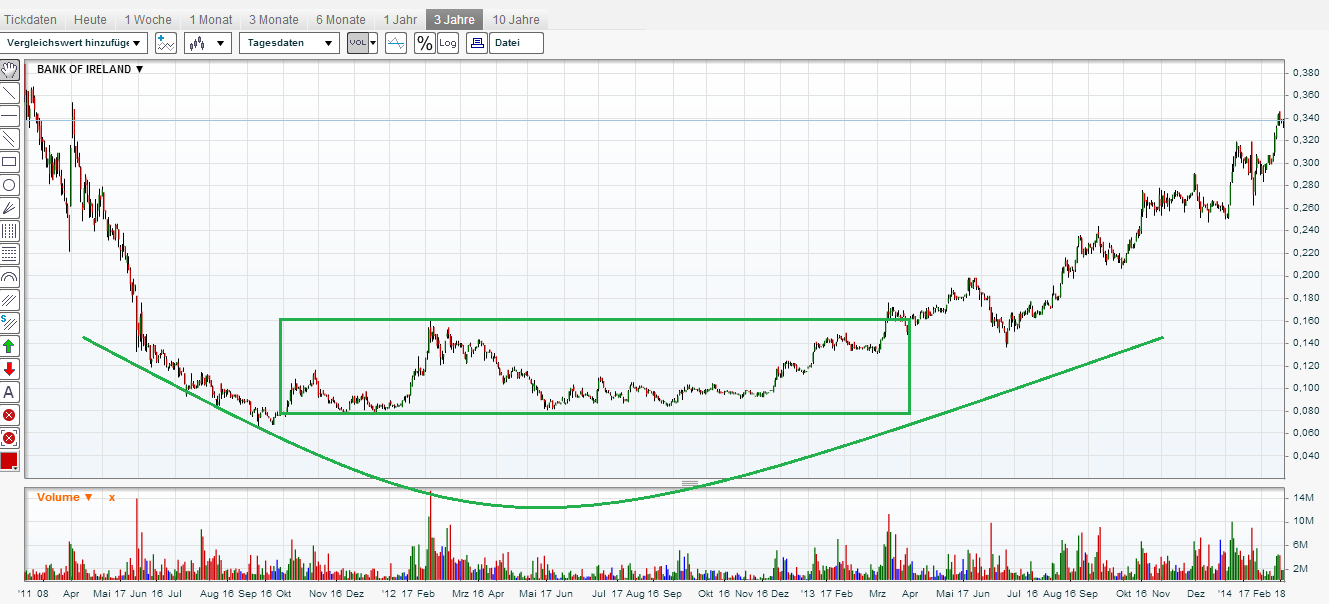Click the average line chart icon
This screenshot has width=1329, height=604.
pos(396,43)
